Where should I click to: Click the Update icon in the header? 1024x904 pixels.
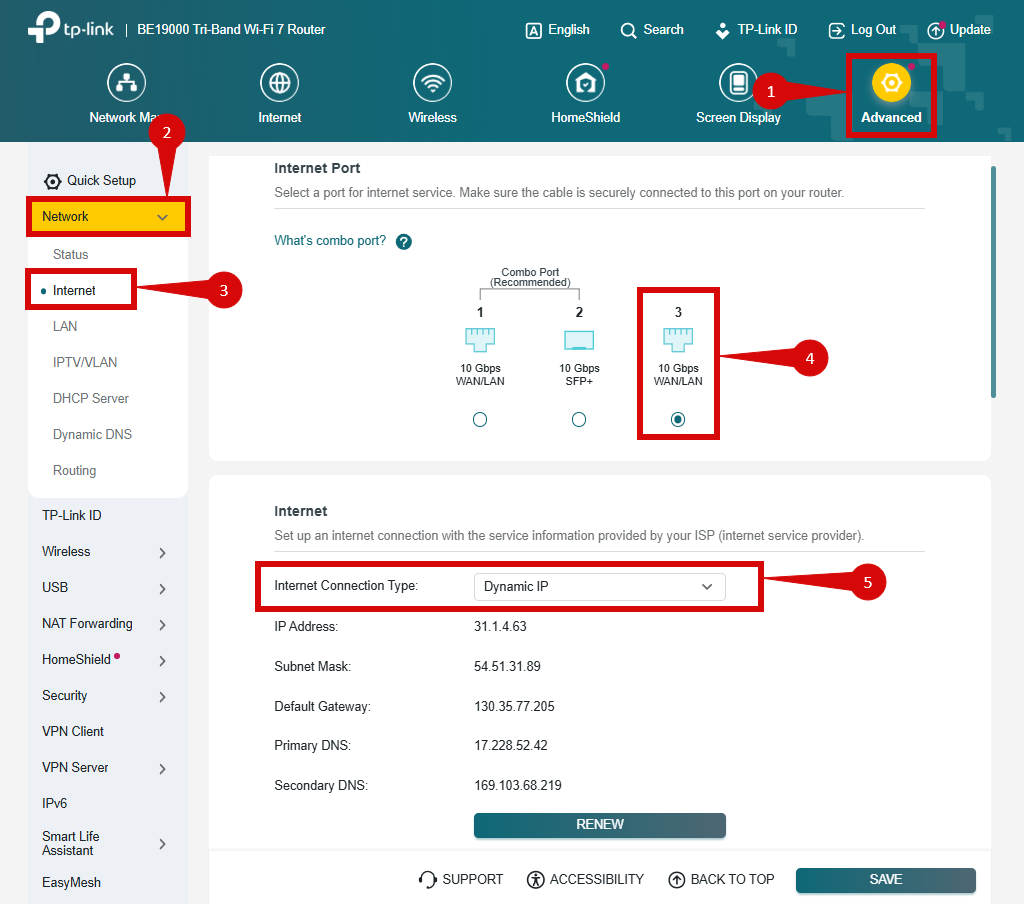tap(936, 30)
